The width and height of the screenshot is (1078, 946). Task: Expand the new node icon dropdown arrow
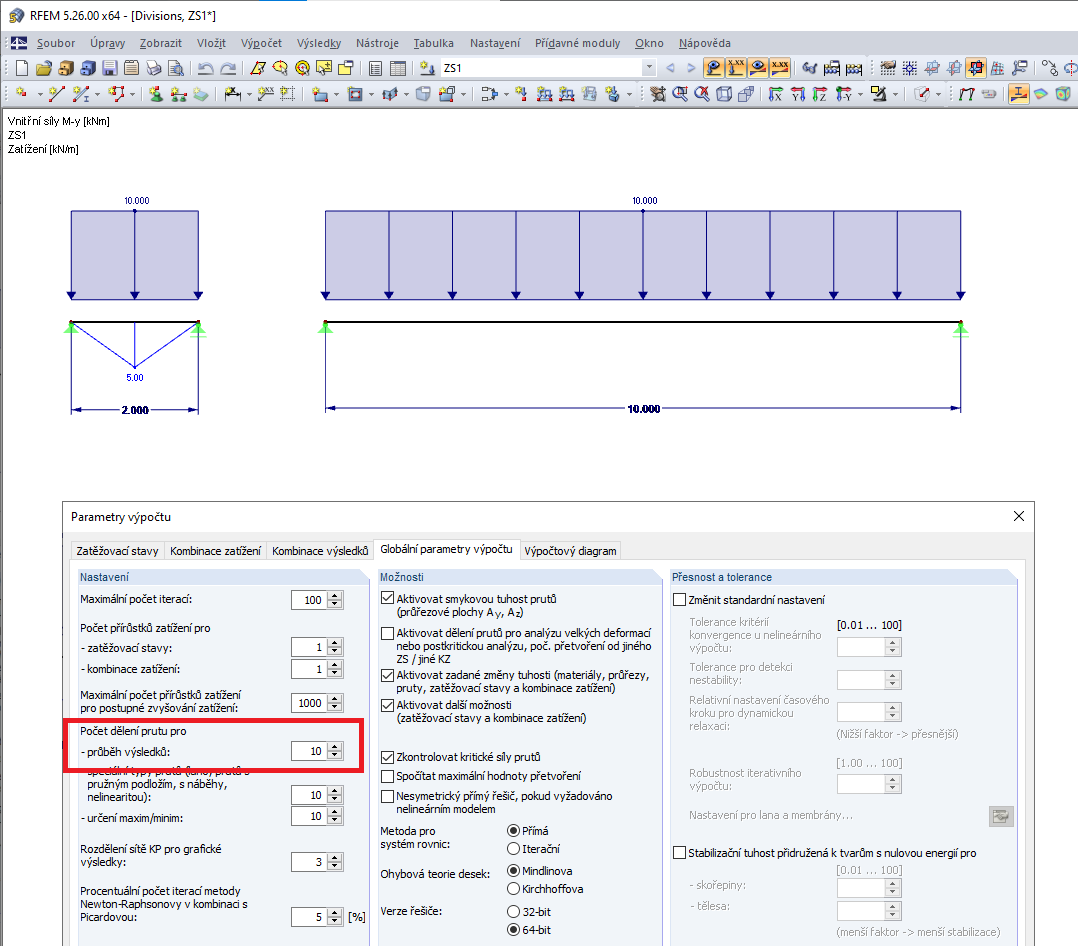tap(39, 95)
